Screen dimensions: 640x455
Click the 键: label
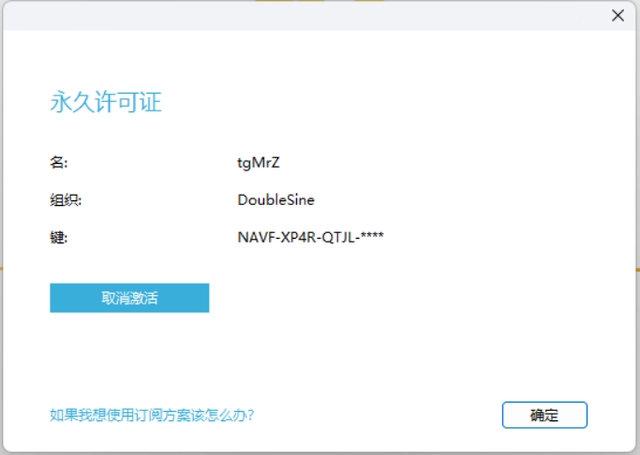point(59,237)
